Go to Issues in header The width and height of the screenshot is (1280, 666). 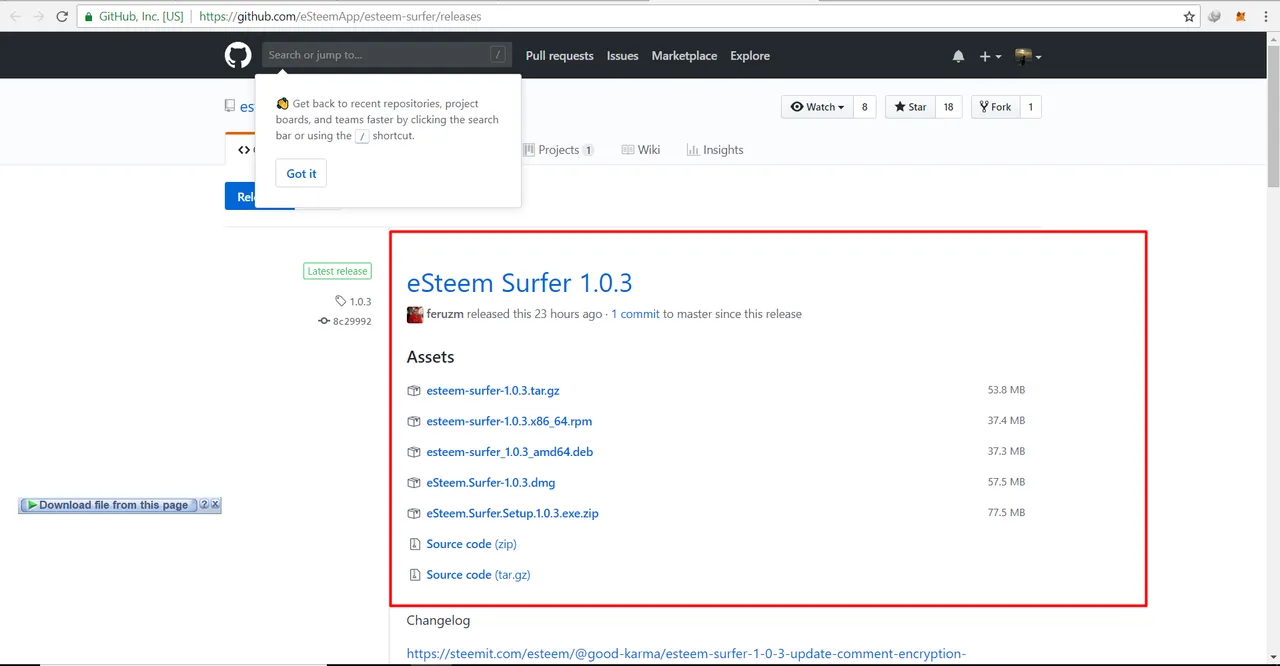pyautogui.click(x=622, y=56)
